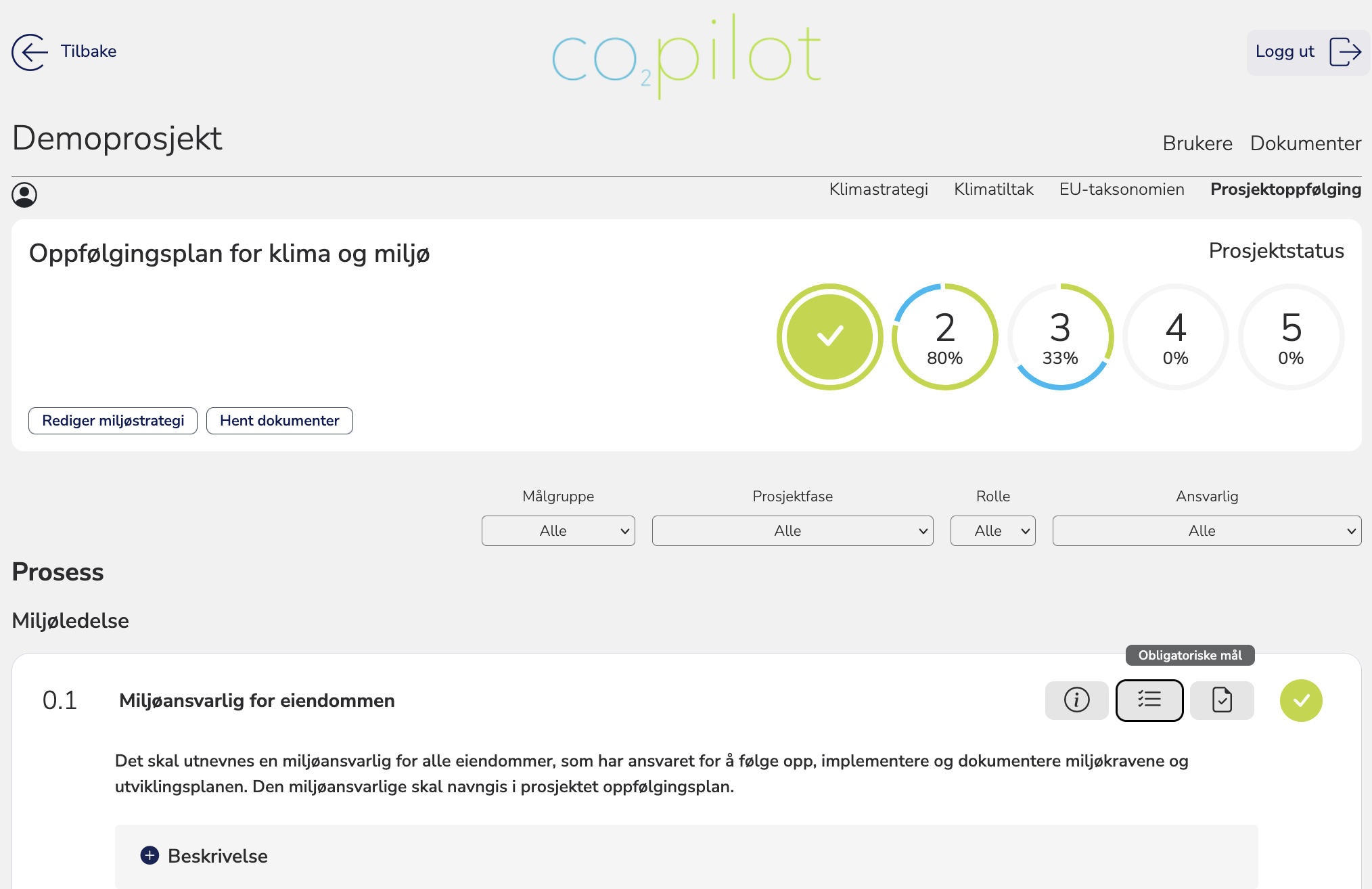Switch to the Klimastrategi tab

click(x=878, y=189)
